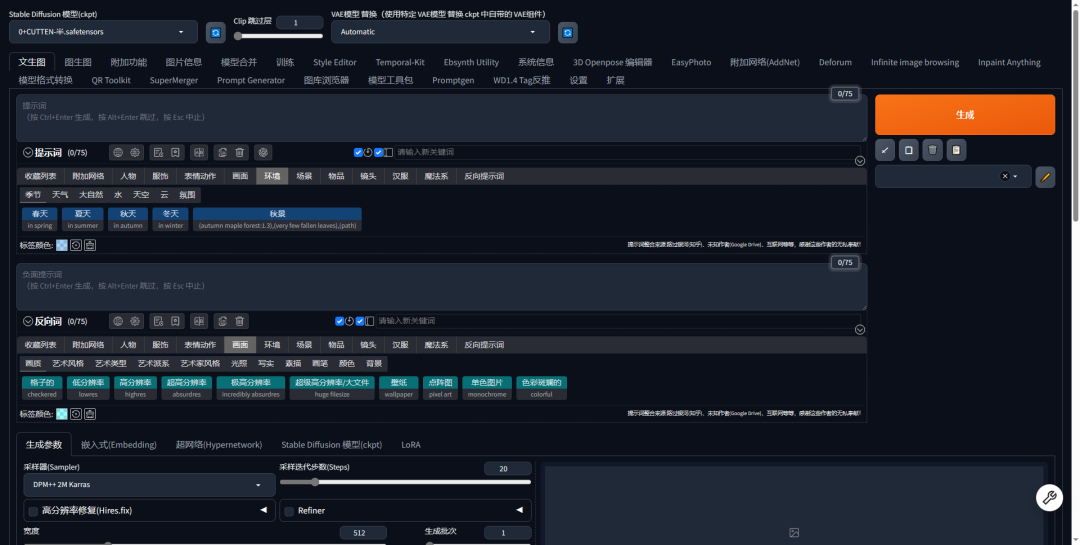Screen dimensions: 1080x545
Task: Click the copy icon in the 提示词 toolbar
Action: pyautogui.click(x=222, y=152)
